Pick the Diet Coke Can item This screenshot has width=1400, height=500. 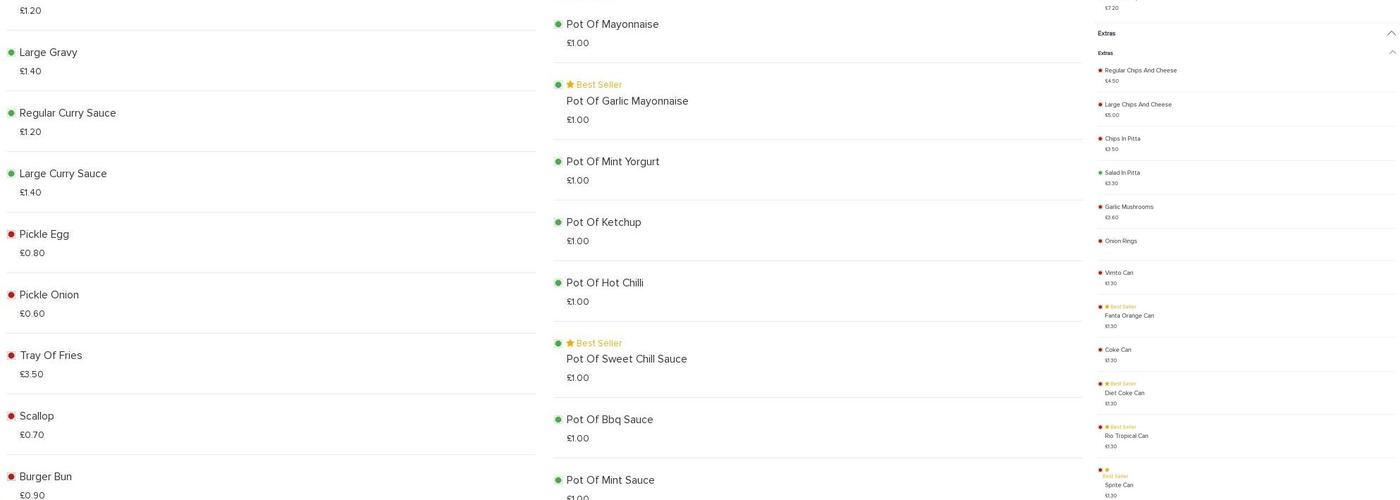(x=1124, y=393)
